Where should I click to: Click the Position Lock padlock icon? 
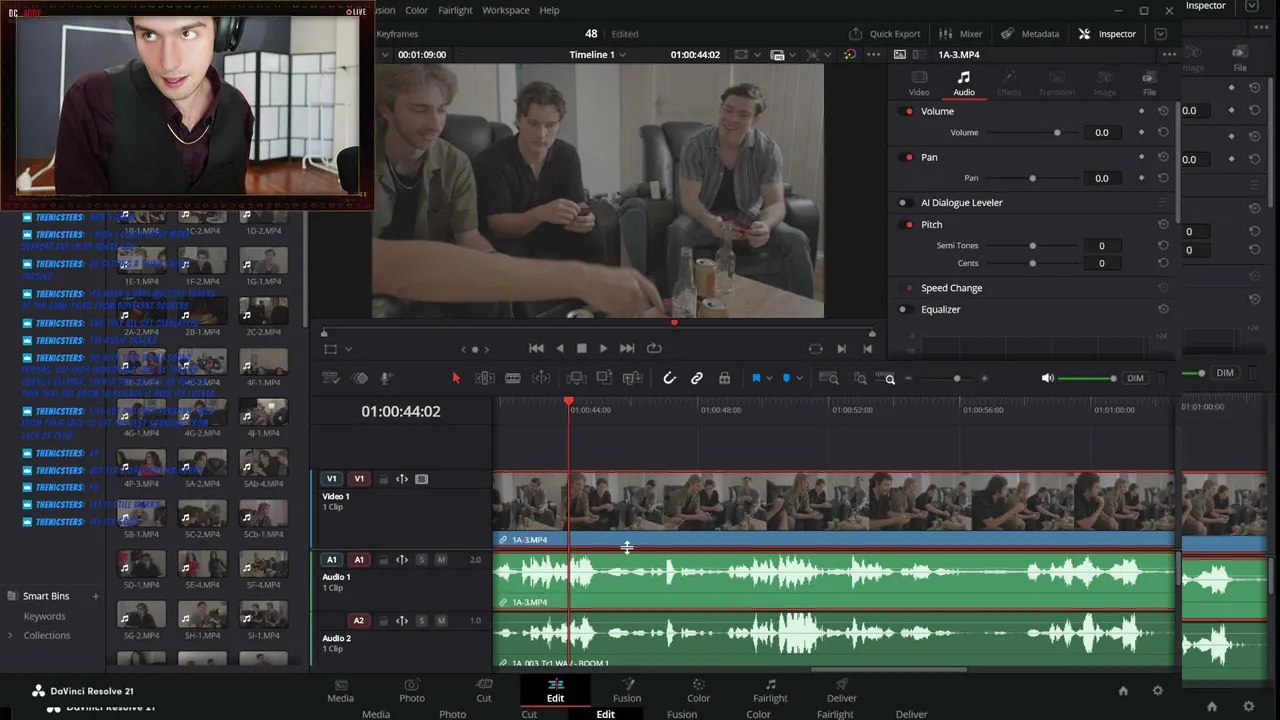[724, 378]
